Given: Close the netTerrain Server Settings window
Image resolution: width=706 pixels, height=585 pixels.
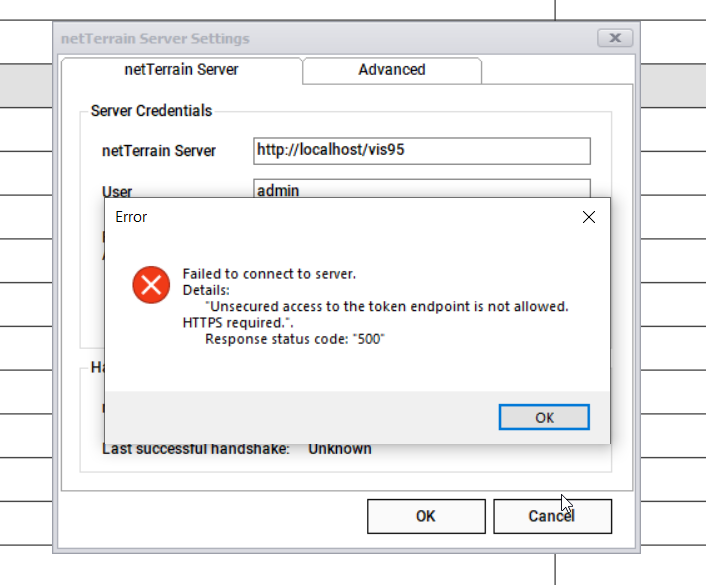Looking at the screenshot, I should tap(614, 38).
